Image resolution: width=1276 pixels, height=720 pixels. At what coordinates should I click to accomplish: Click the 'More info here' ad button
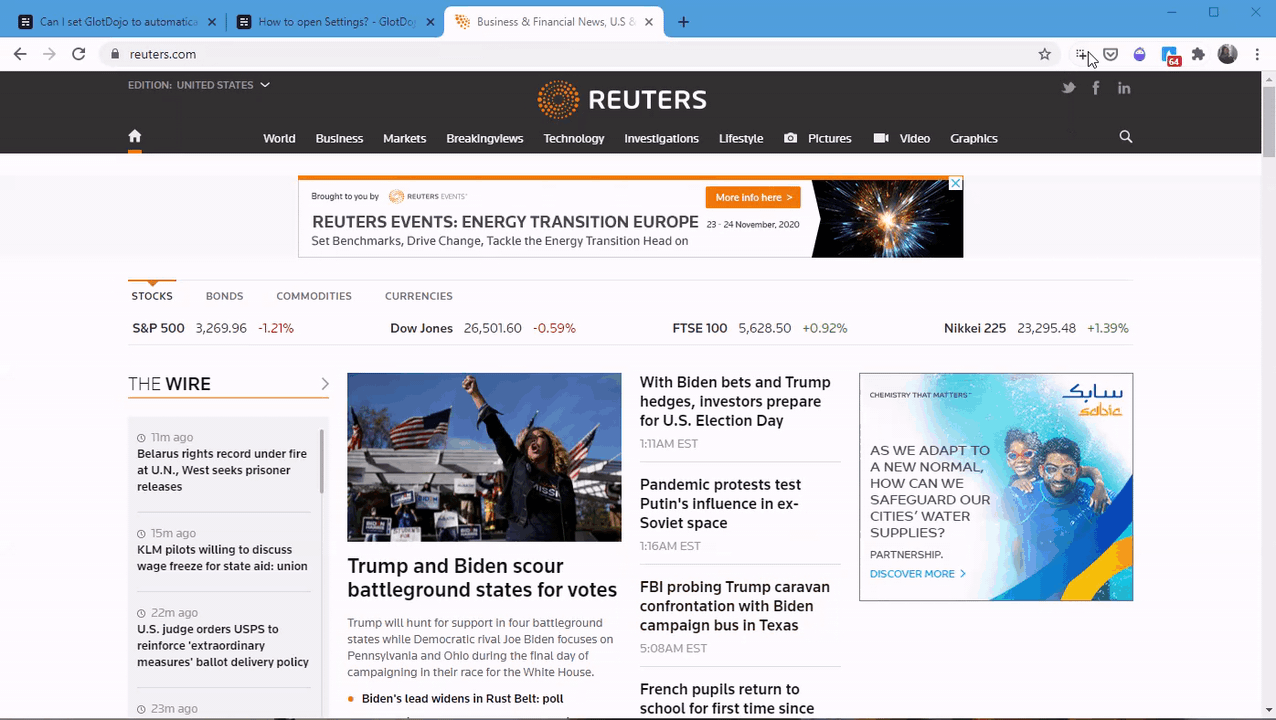pos(753,197)
